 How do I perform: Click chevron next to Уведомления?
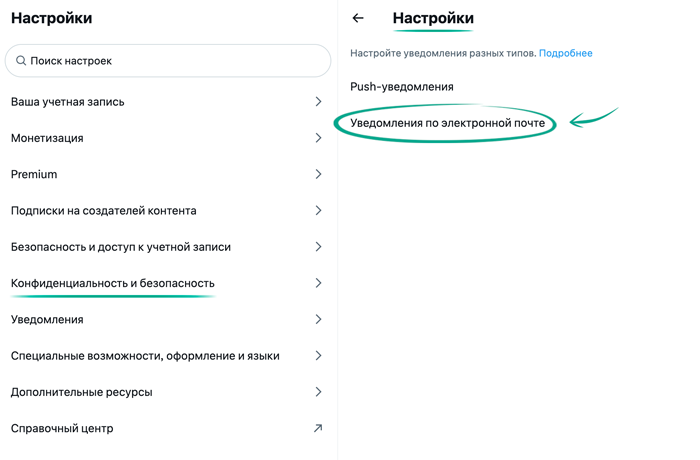pyautogui.click(x=318, y=320)
